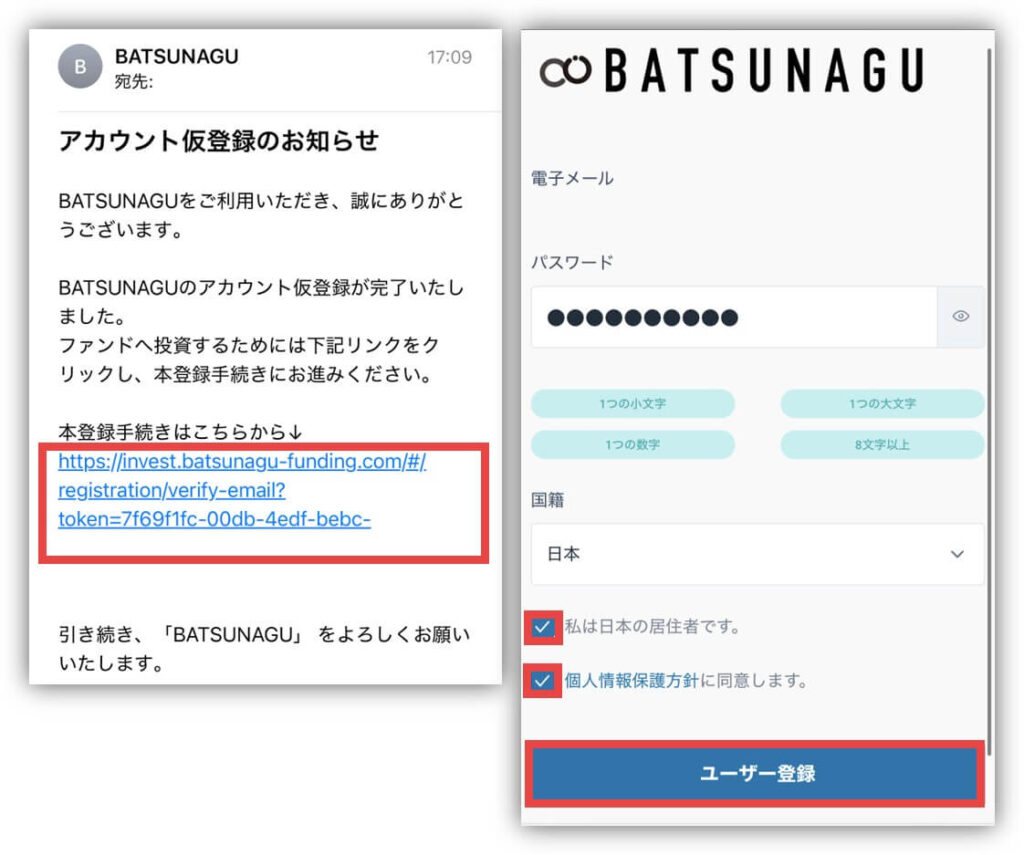Open the 個人情報保護方針 link

630,681
